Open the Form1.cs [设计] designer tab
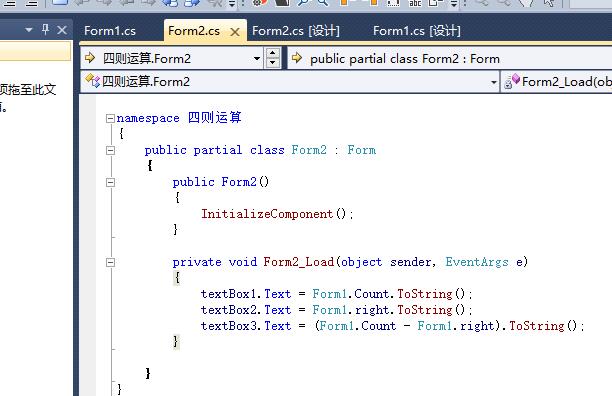This screenshot has height=396, width=612. point(417,31)
